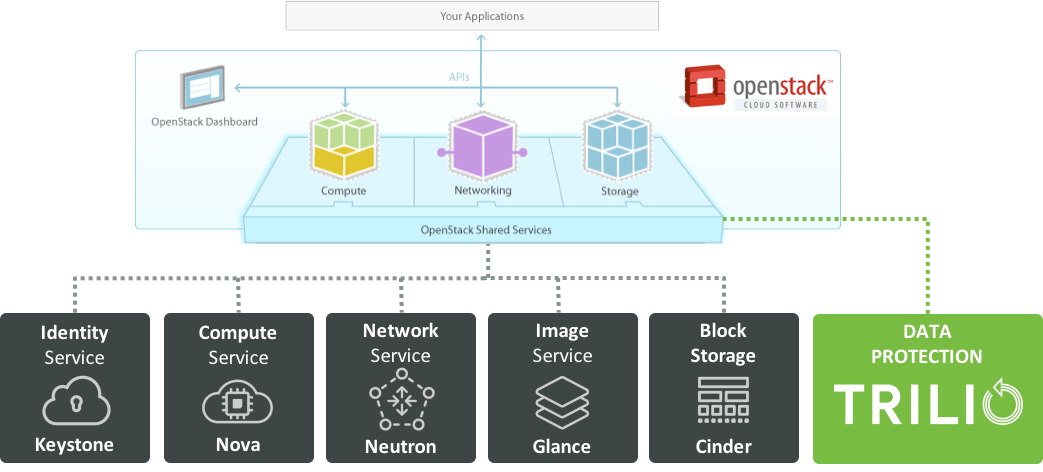
Task: Click the Keystone name text
Action: pyautogui.click(x=74, y=445)
